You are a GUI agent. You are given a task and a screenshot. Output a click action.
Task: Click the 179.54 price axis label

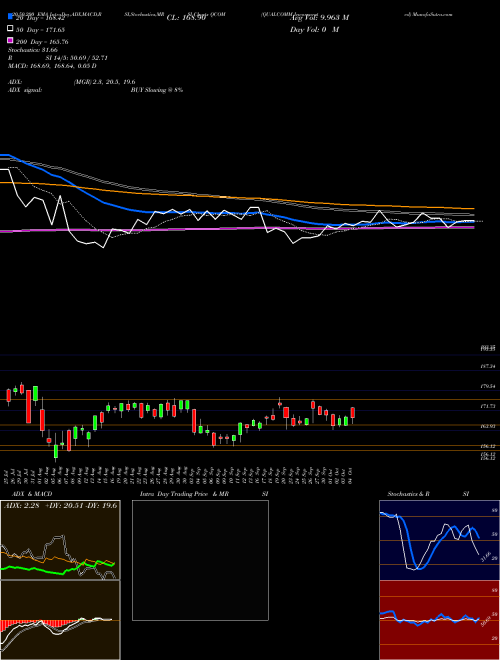click(488, 386)
